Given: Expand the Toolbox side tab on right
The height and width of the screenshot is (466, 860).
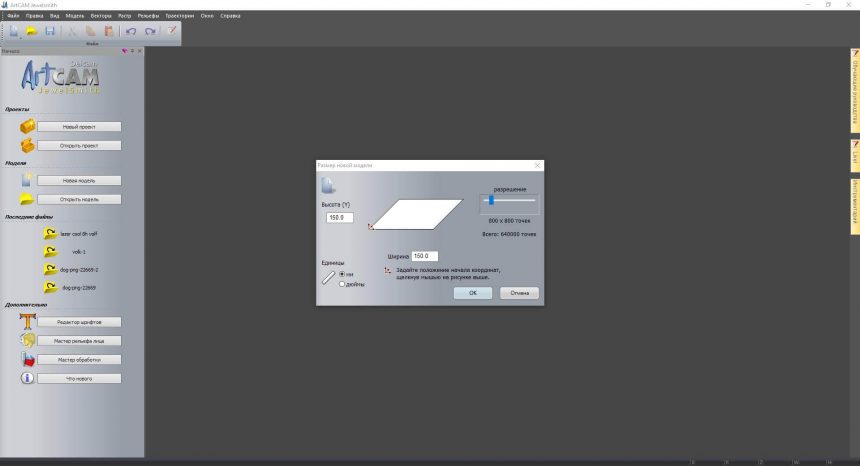Looking at the screenshot, I should coord(855,204).
